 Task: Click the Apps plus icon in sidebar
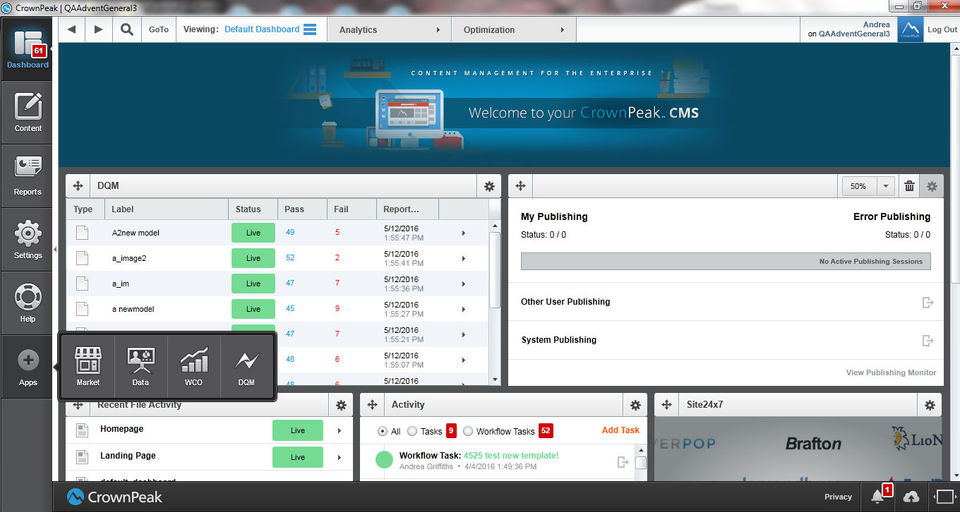[x=28, y=360]
